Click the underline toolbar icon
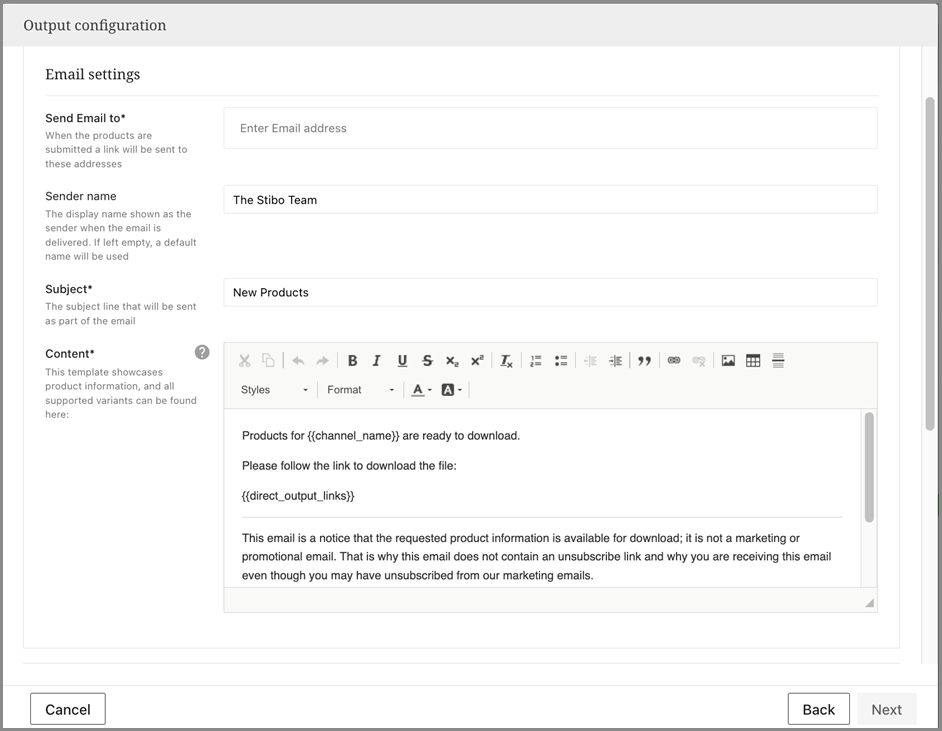The image size is (942, 731). coord(402,361)
